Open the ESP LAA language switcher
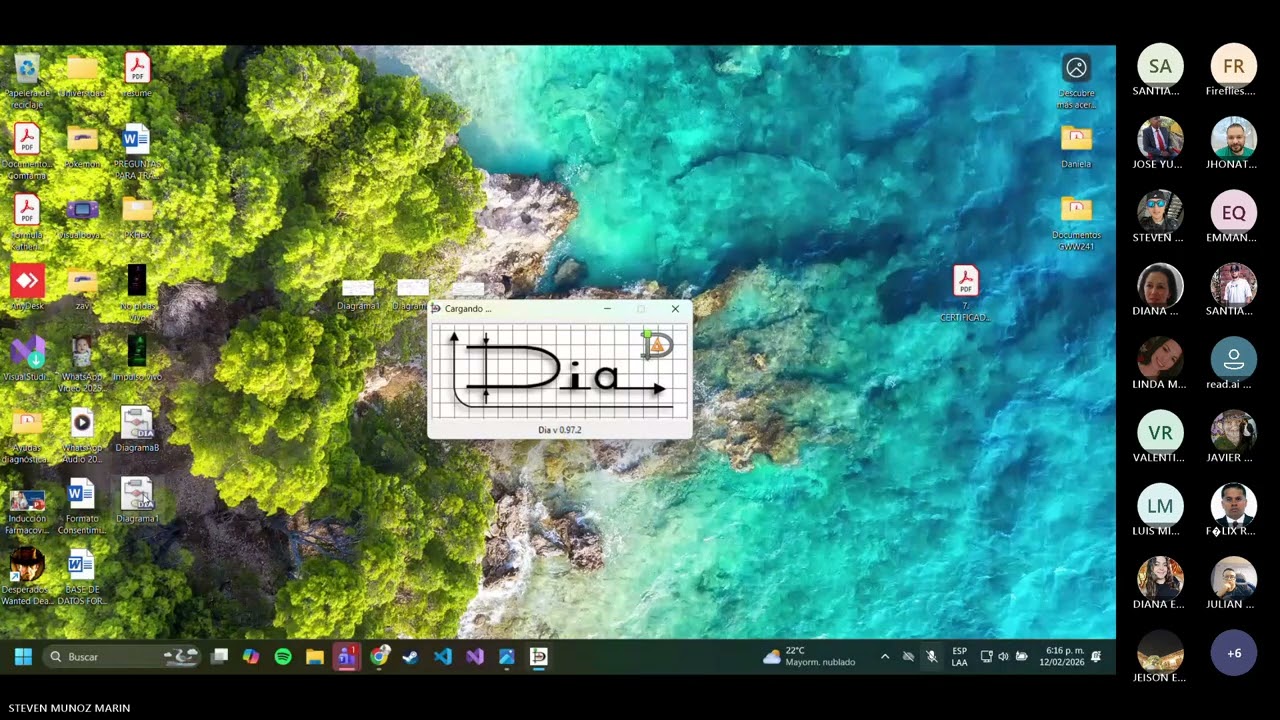 coord(959,657)
